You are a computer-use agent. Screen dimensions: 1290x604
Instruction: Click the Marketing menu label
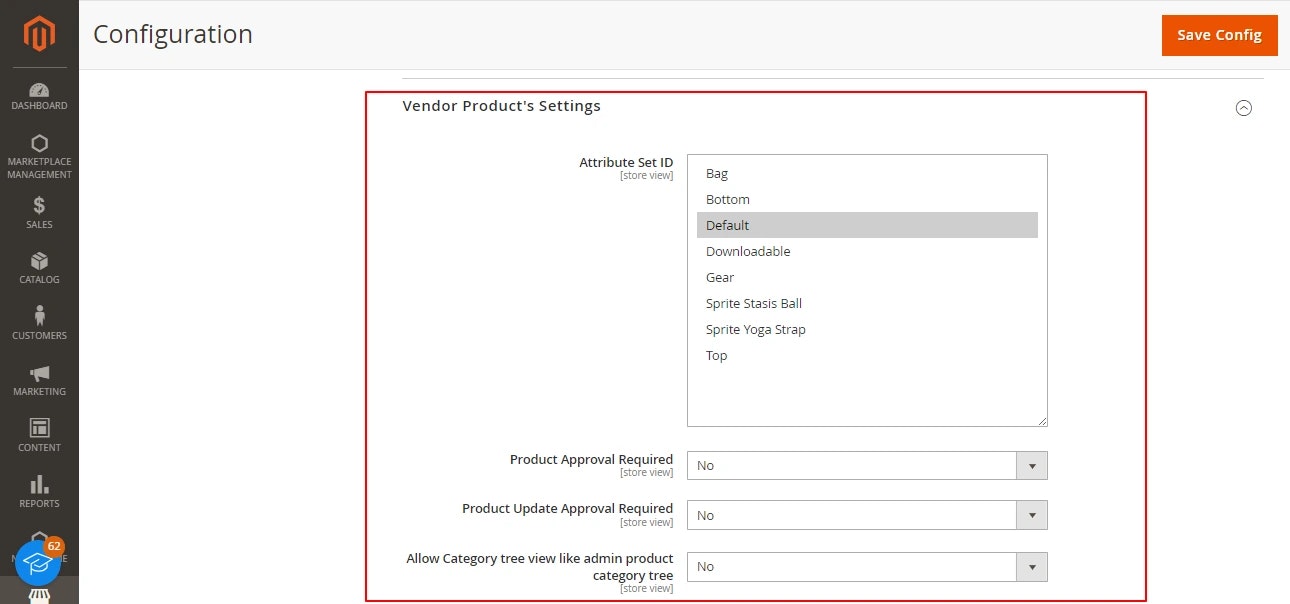click(x=39, y=392)
